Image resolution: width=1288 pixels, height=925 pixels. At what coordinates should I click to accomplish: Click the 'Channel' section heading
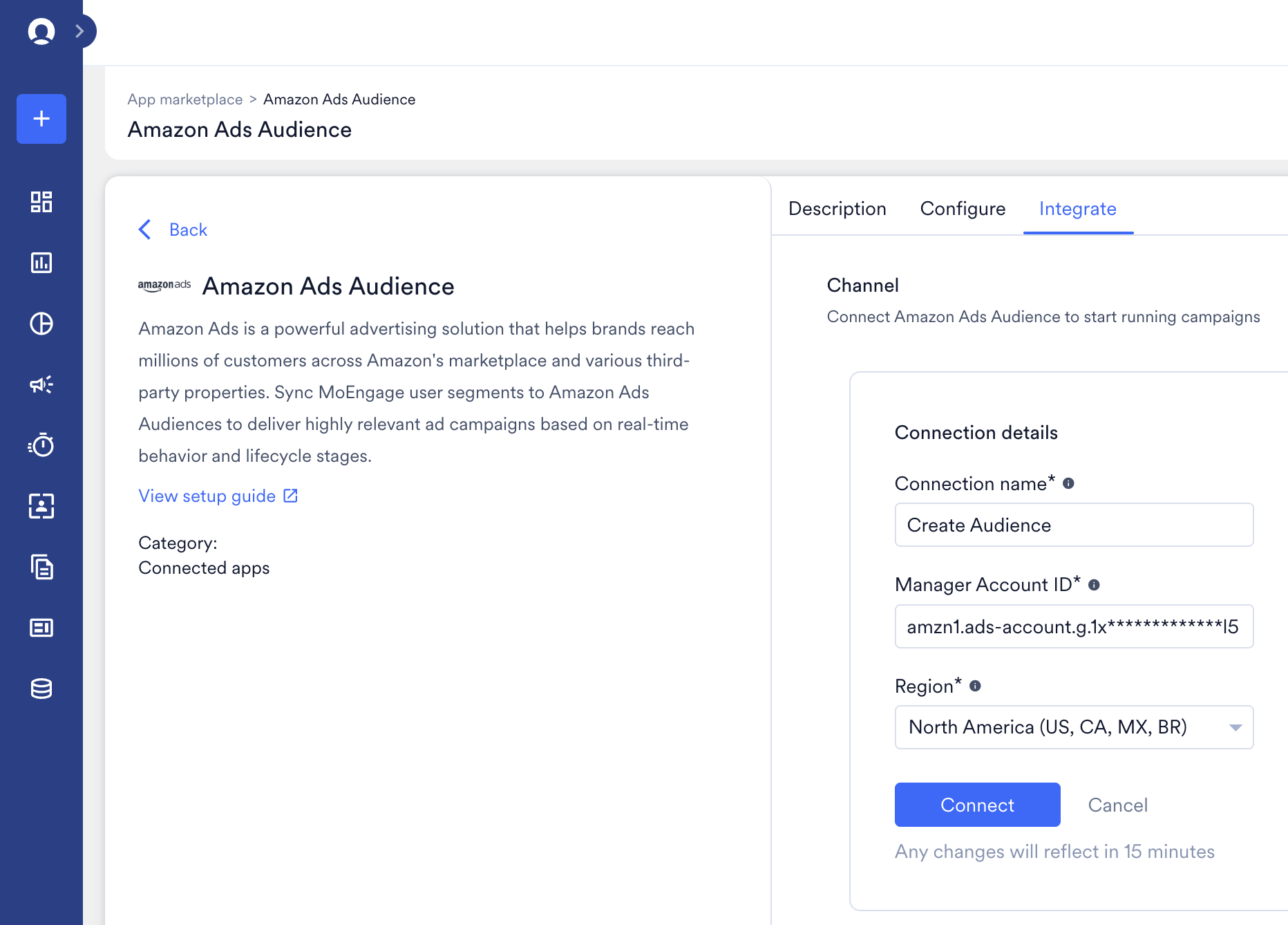[x=863, y=286]
